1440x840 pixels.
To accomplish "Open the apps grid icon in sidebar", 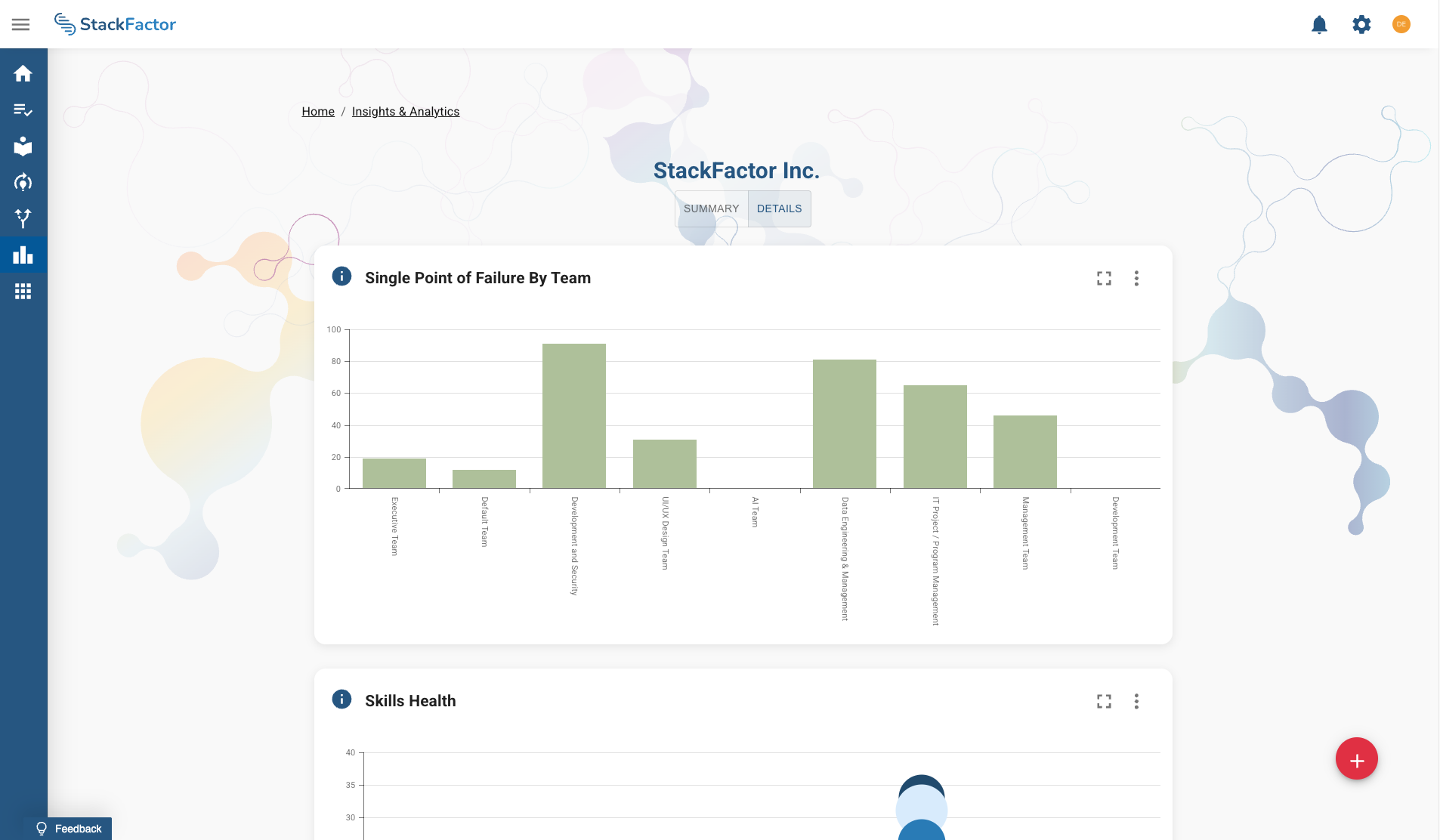I will point(23,292).
